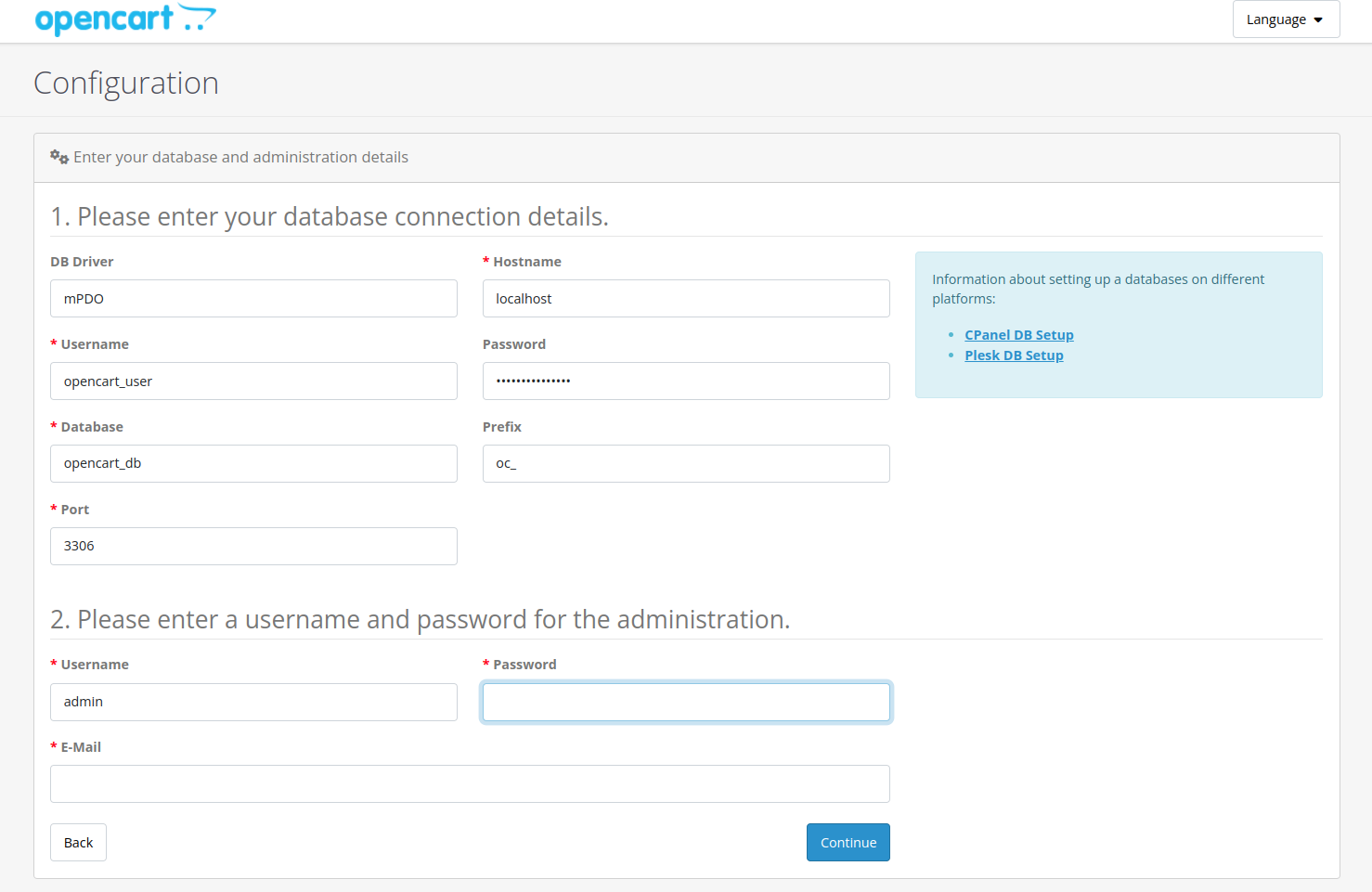Focus the Hostname field containing localhost
The image size is (1372, 892).
(685, 299)
